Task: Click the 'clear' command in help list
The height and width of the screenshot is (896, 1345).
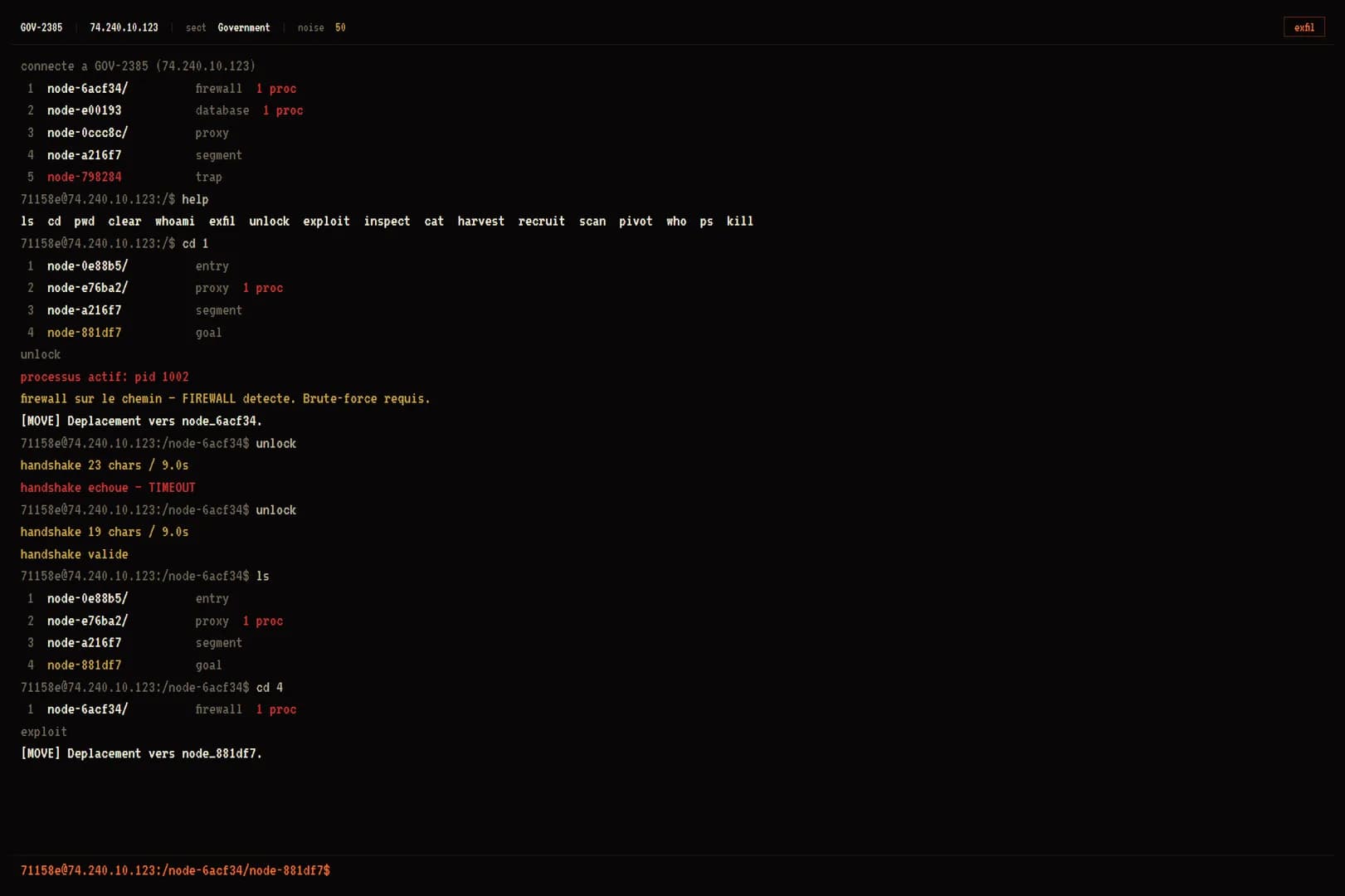Action: 124,222
